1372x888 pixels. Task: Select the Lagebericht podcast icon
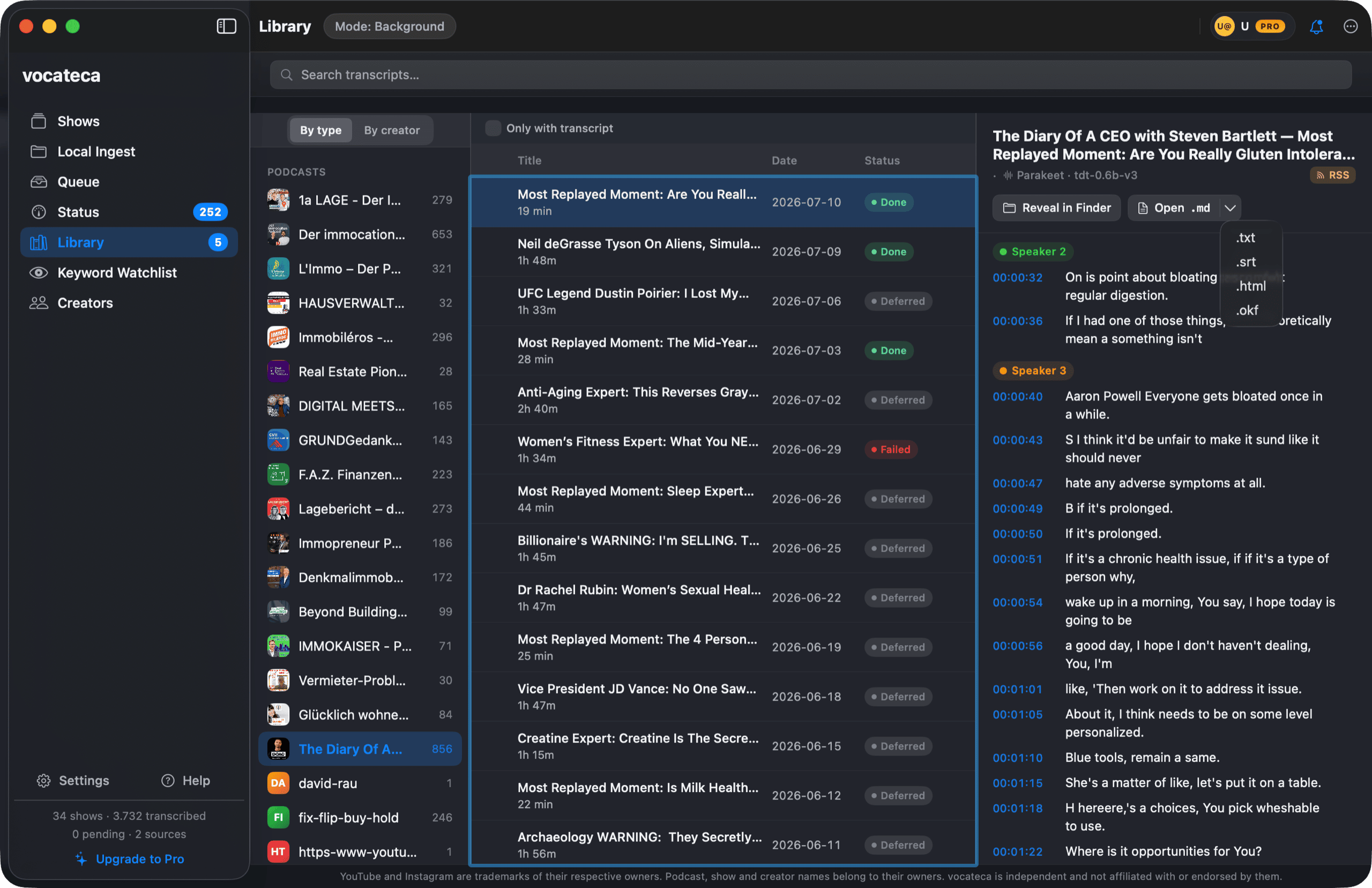click(x=278, y=509)
